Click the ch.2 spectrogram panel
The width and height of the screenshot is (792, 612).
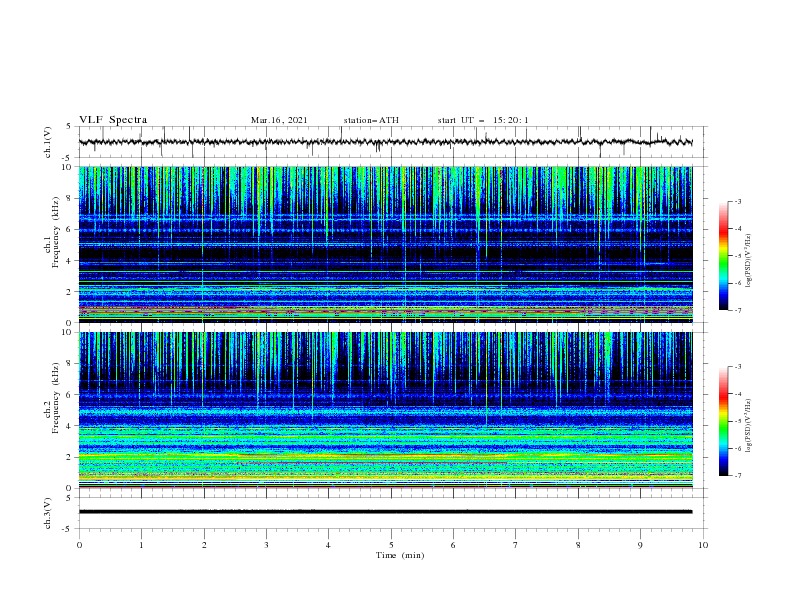click(385, 410)
